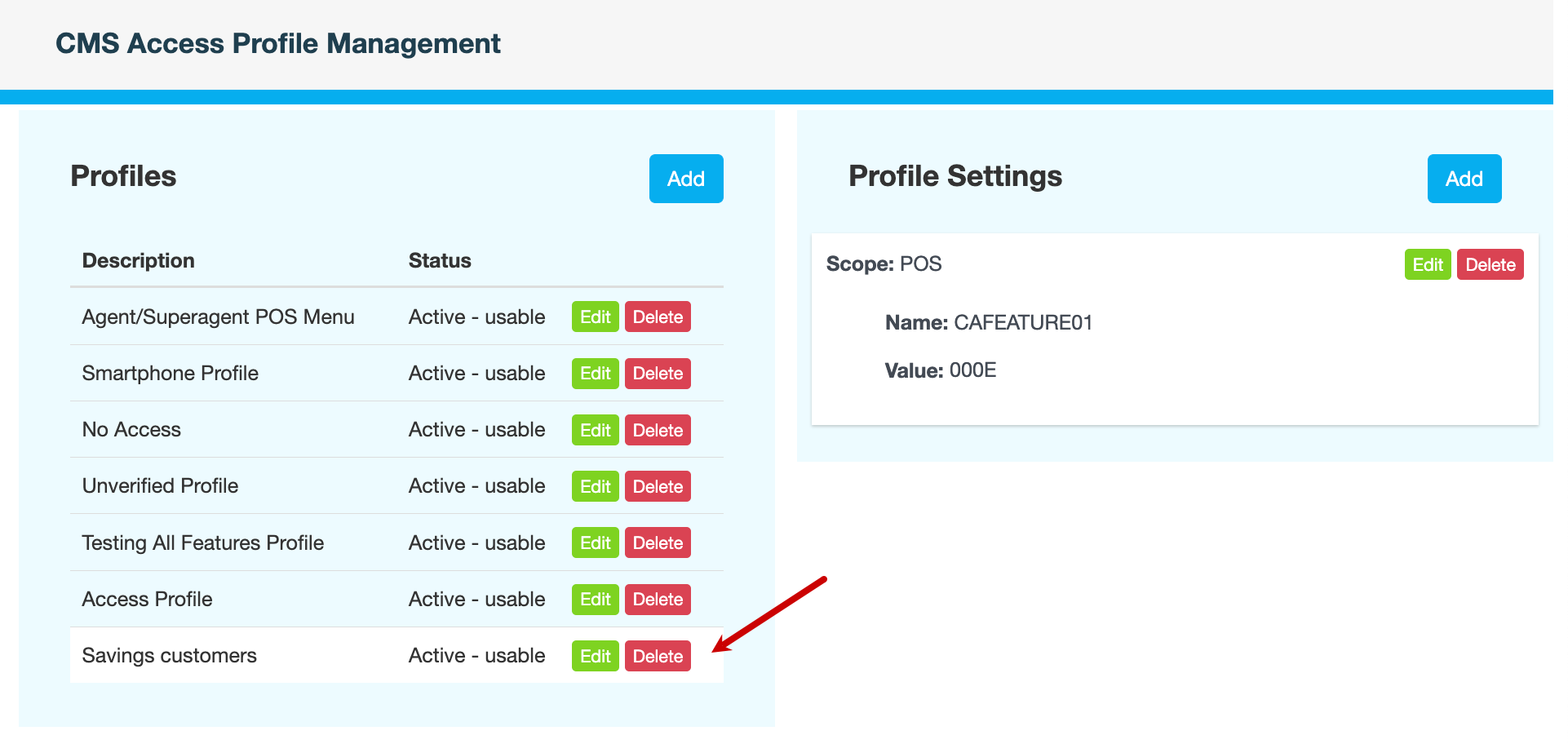Delete the Unverified Profile entry
The width and height of the screenshot is (1568, 744).
658,486
